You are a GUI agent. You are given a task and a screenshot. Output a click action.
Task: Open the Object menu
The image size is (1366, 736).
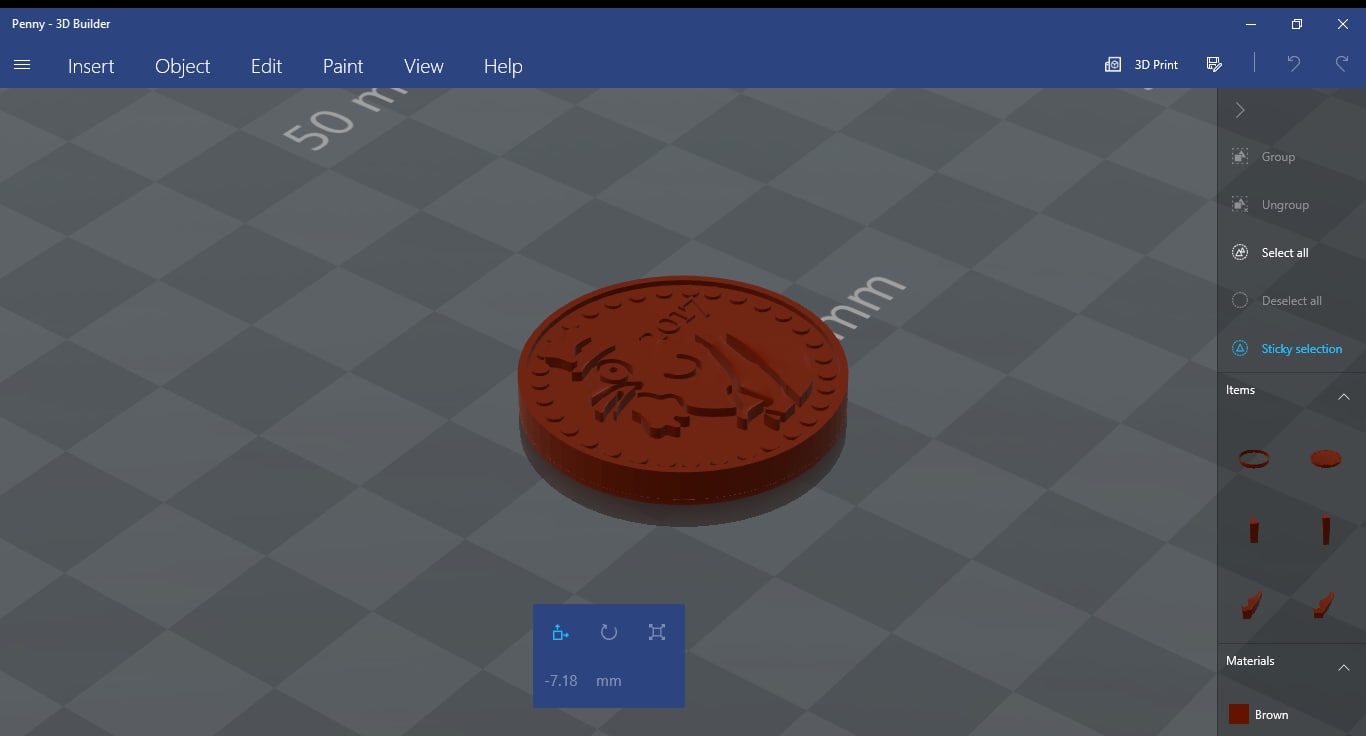pos(182,66)
